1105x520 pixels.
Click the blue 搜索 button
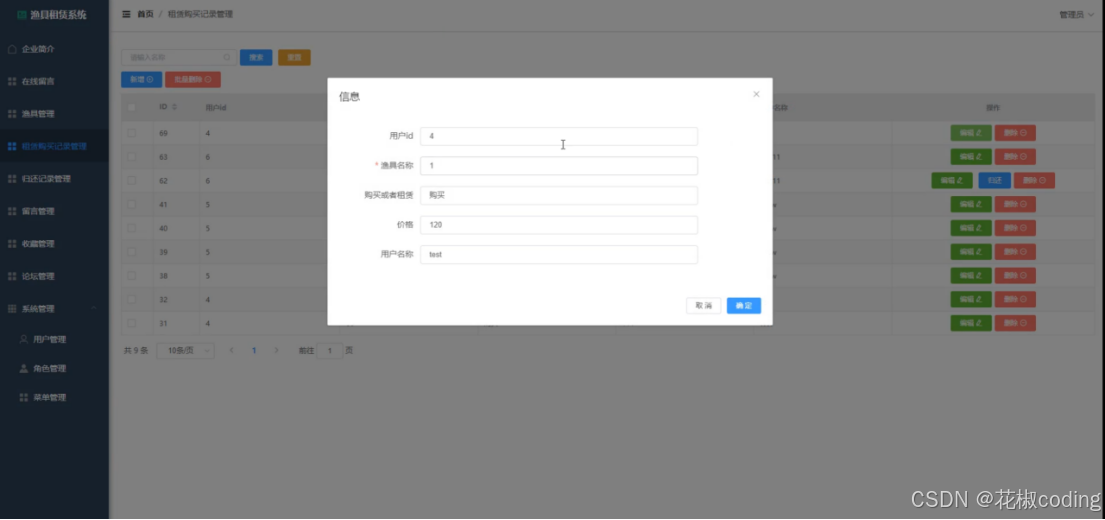tap(256, 58)
